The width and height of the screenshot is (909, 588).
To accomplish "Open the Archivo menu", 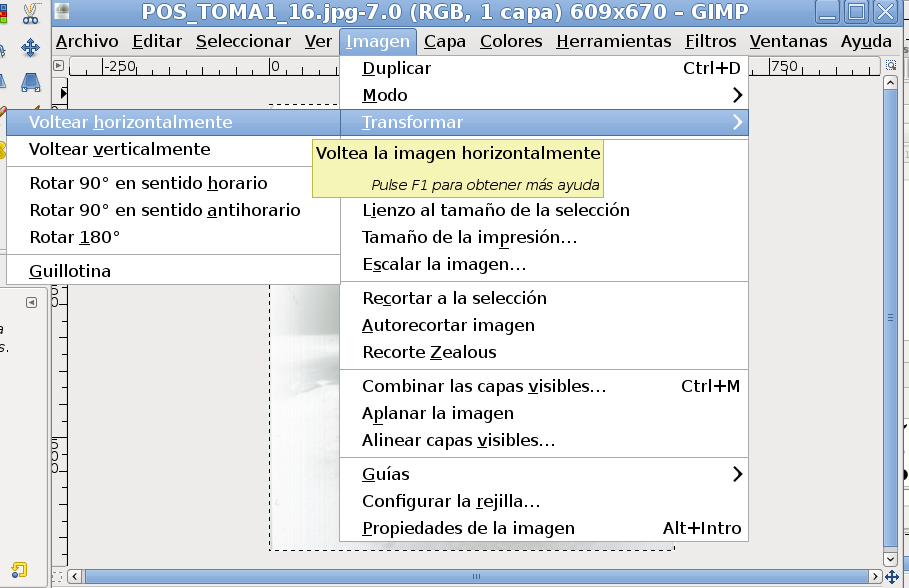I will click(87, 41).
